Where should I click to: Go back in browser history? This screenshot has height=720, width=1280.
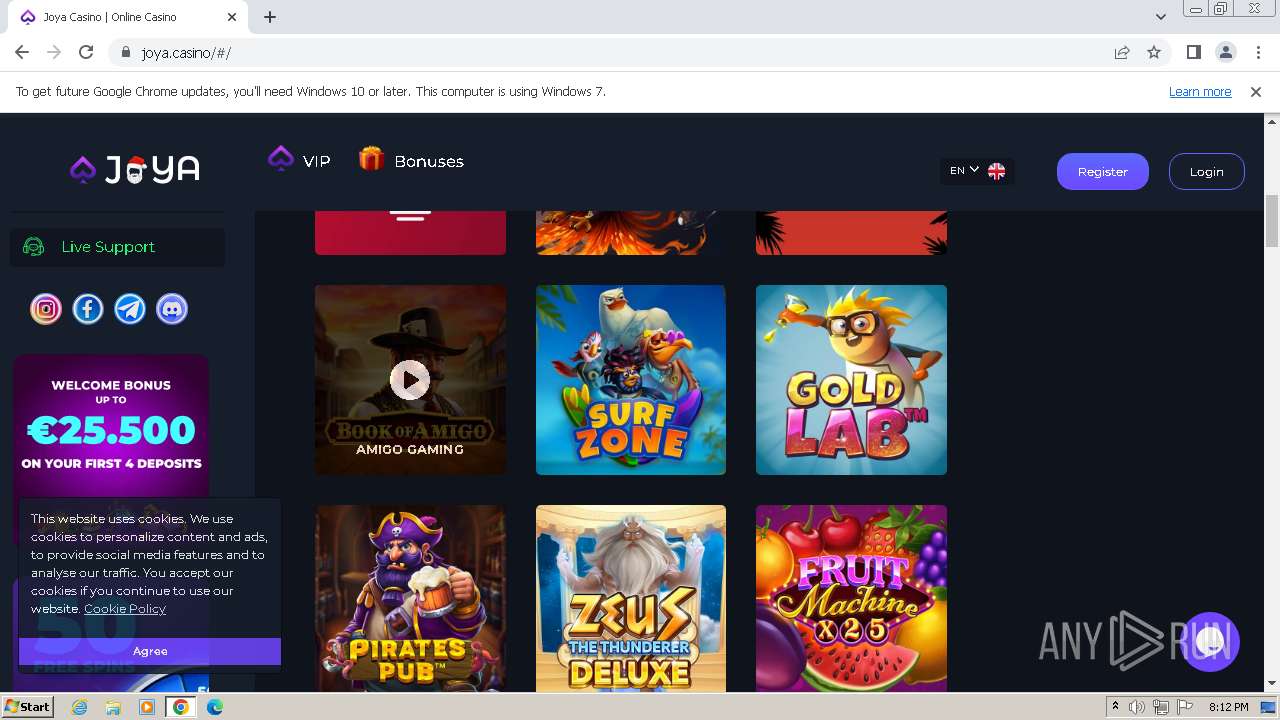tap(22, 52)
